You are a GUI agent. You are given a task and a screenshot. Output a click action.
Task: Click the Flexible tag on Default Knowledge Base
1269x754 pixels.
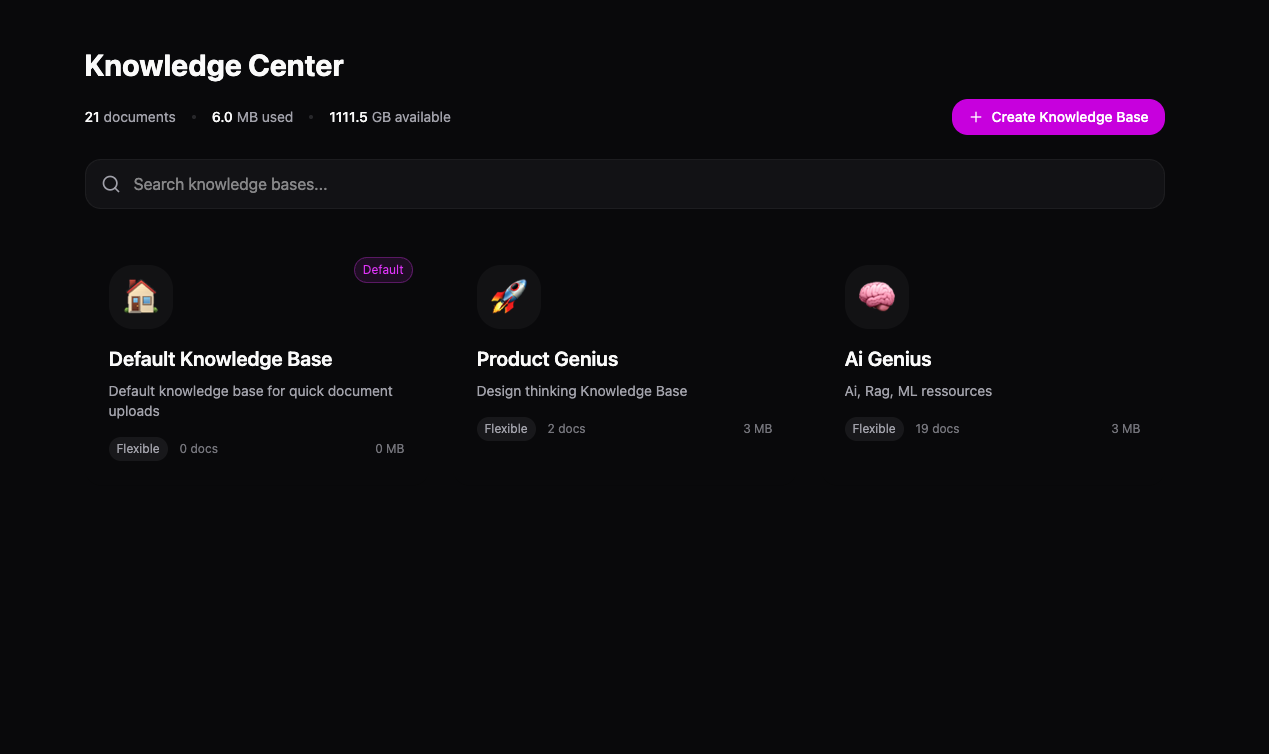[x=138, y=449]
